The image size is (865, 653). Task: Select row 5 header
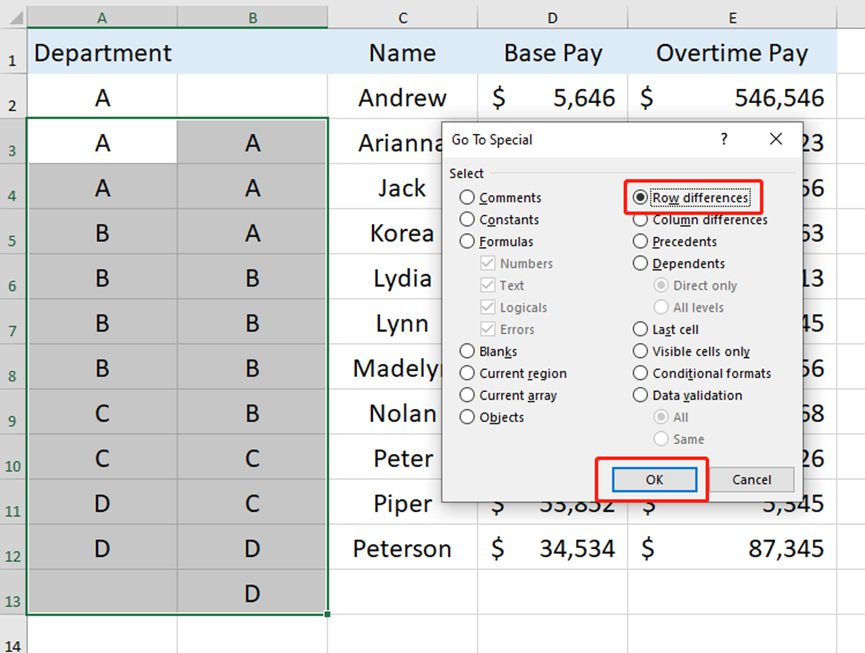tap(13, 232)
